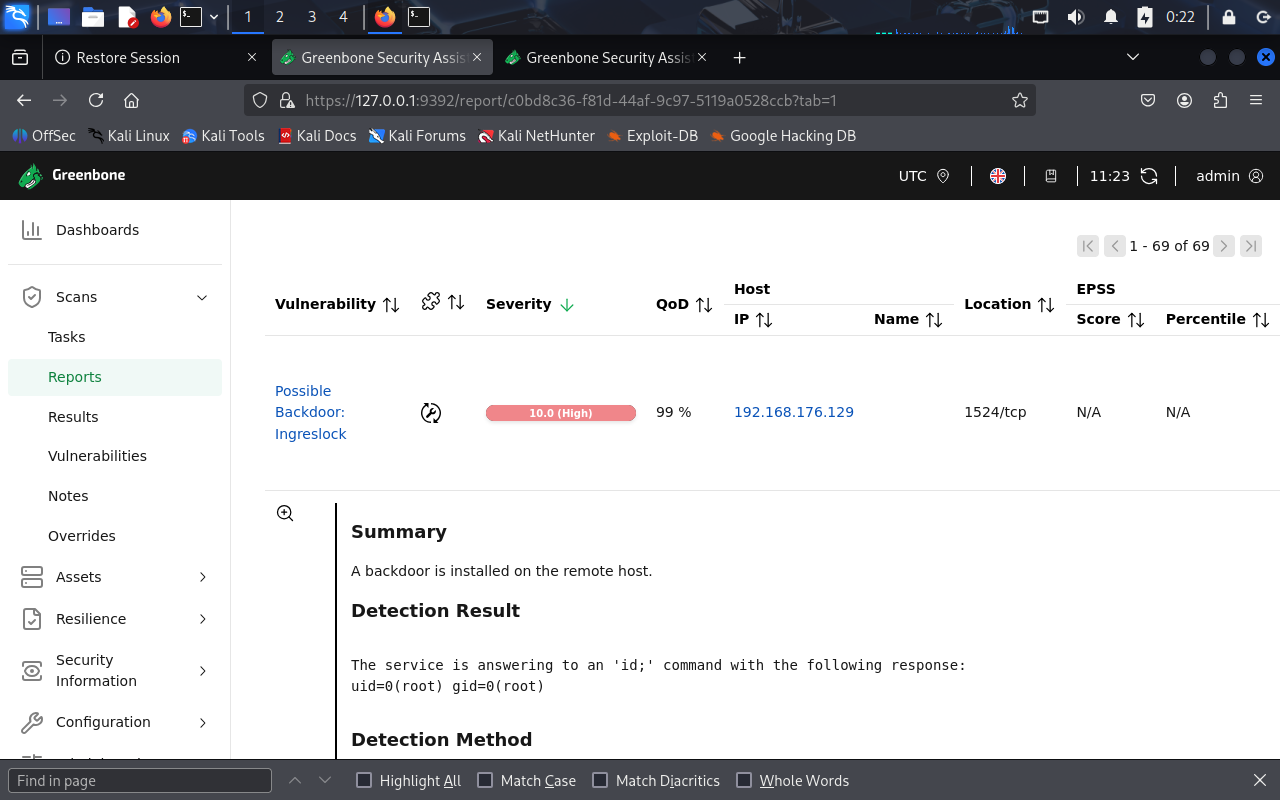The height and width of the screenshot is (800, 1280).
Task: Expand the Assets section
Action: [202, 577]
